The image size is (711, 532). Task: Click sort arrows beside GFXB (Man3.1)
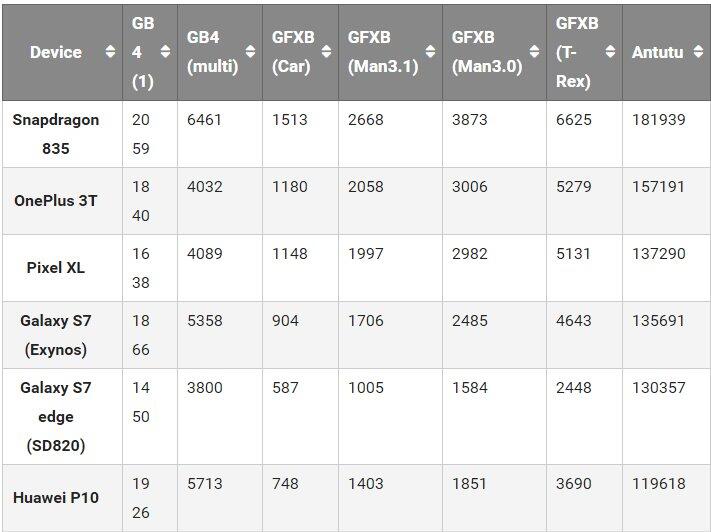pyautogui.click(x=430, y=52)
